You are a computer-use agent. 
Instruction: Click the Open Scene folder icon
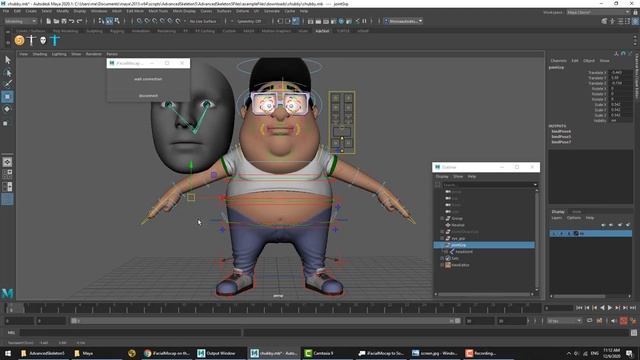point(56,21)
